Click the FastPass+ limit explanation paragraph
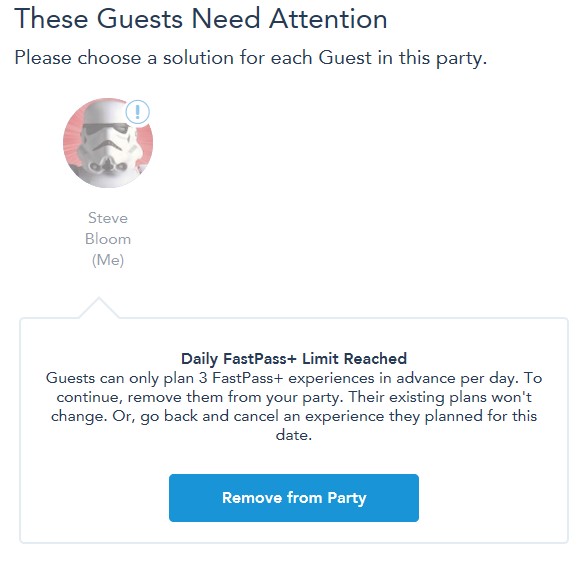This screenshot has height=565, width=583. pos(294,406)
